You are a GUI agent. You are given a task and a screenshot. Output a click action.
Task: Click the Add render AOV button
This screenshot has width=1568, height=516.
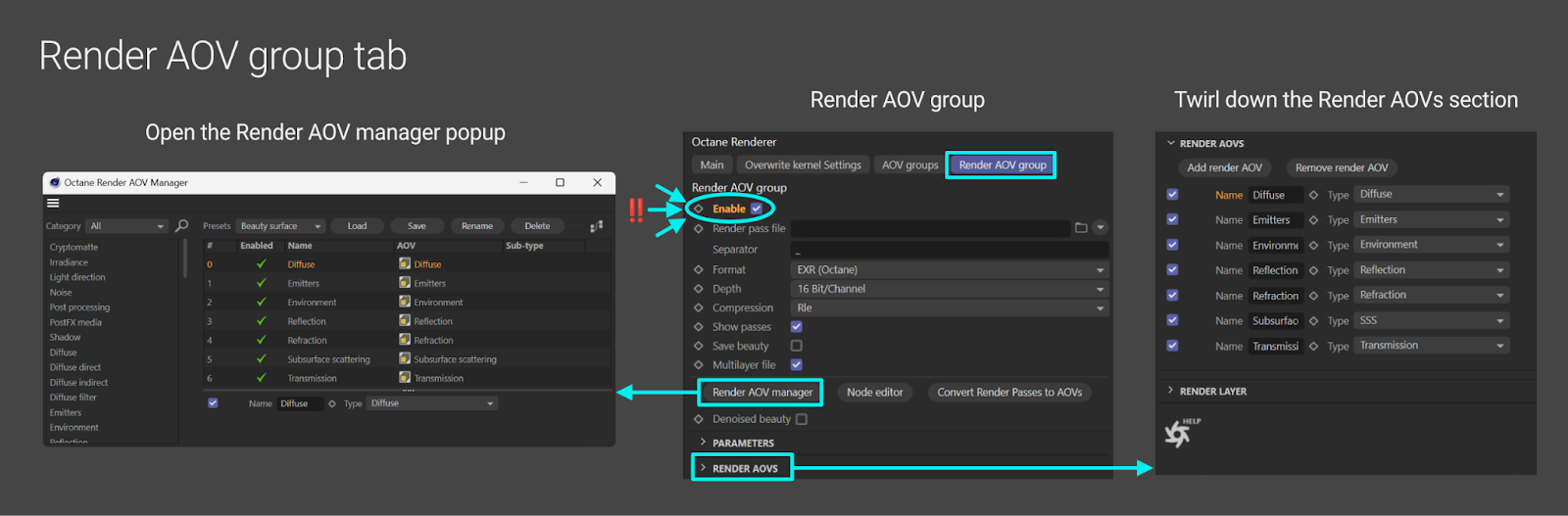tap(1224, 167)
